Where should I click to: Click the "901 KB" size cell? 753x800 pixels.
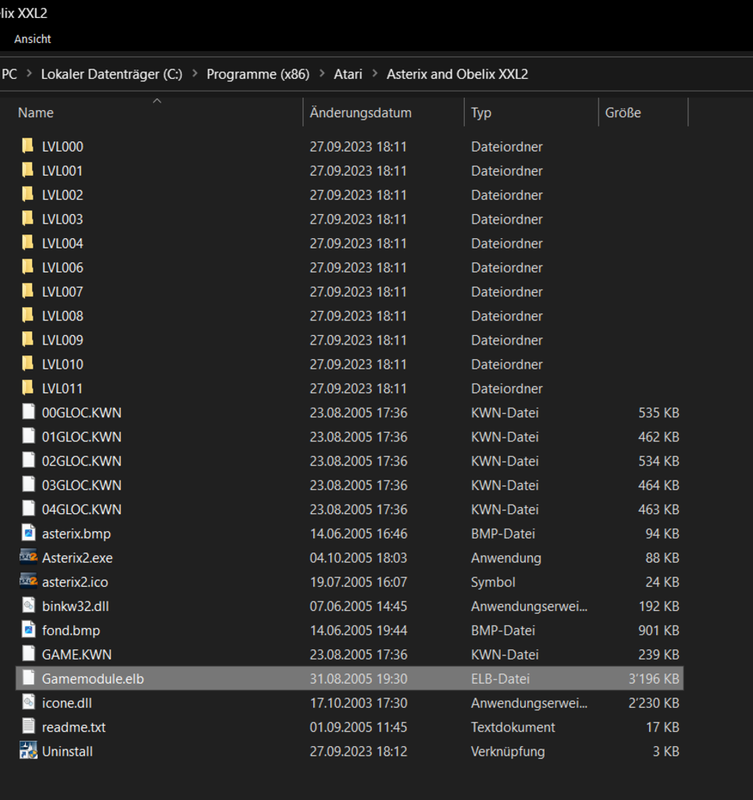pos(659,630)
